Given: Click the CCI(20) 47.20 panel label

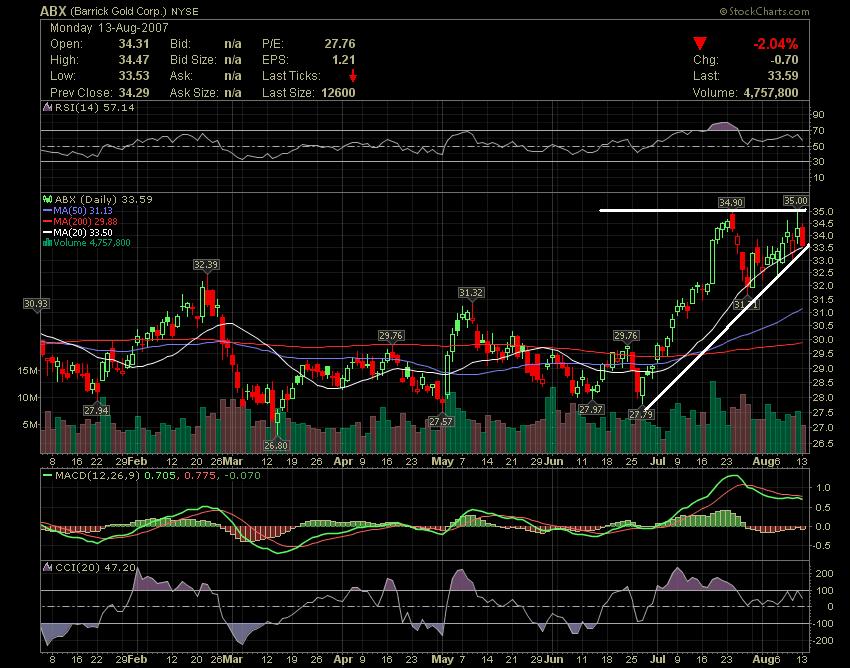Looking at the screenshot, I should pyautogui.click(x=95, y=567).
